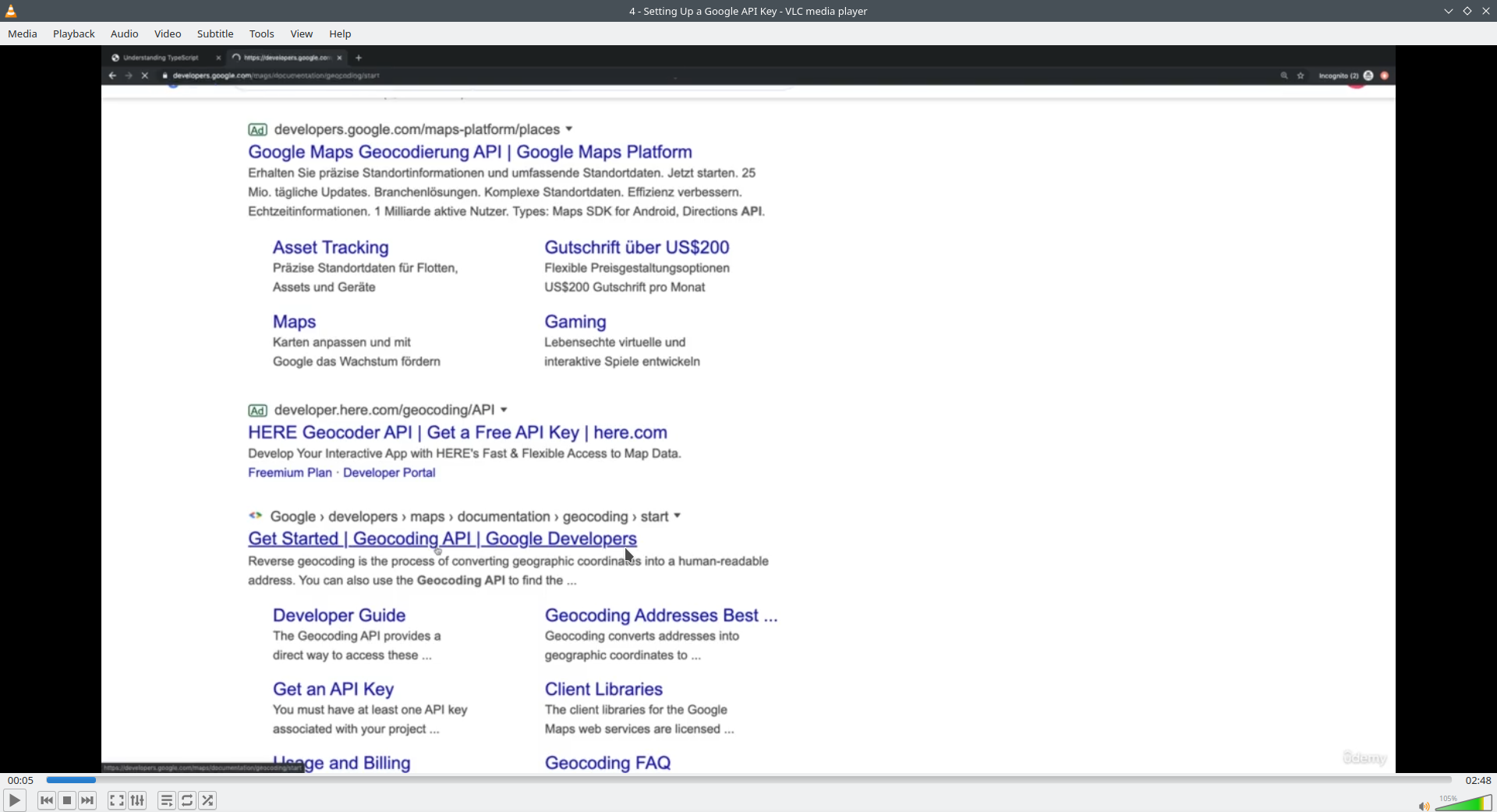Click the browser address bar URL in video
Screen dimensions: 1497x812
(x=276, y=76)
